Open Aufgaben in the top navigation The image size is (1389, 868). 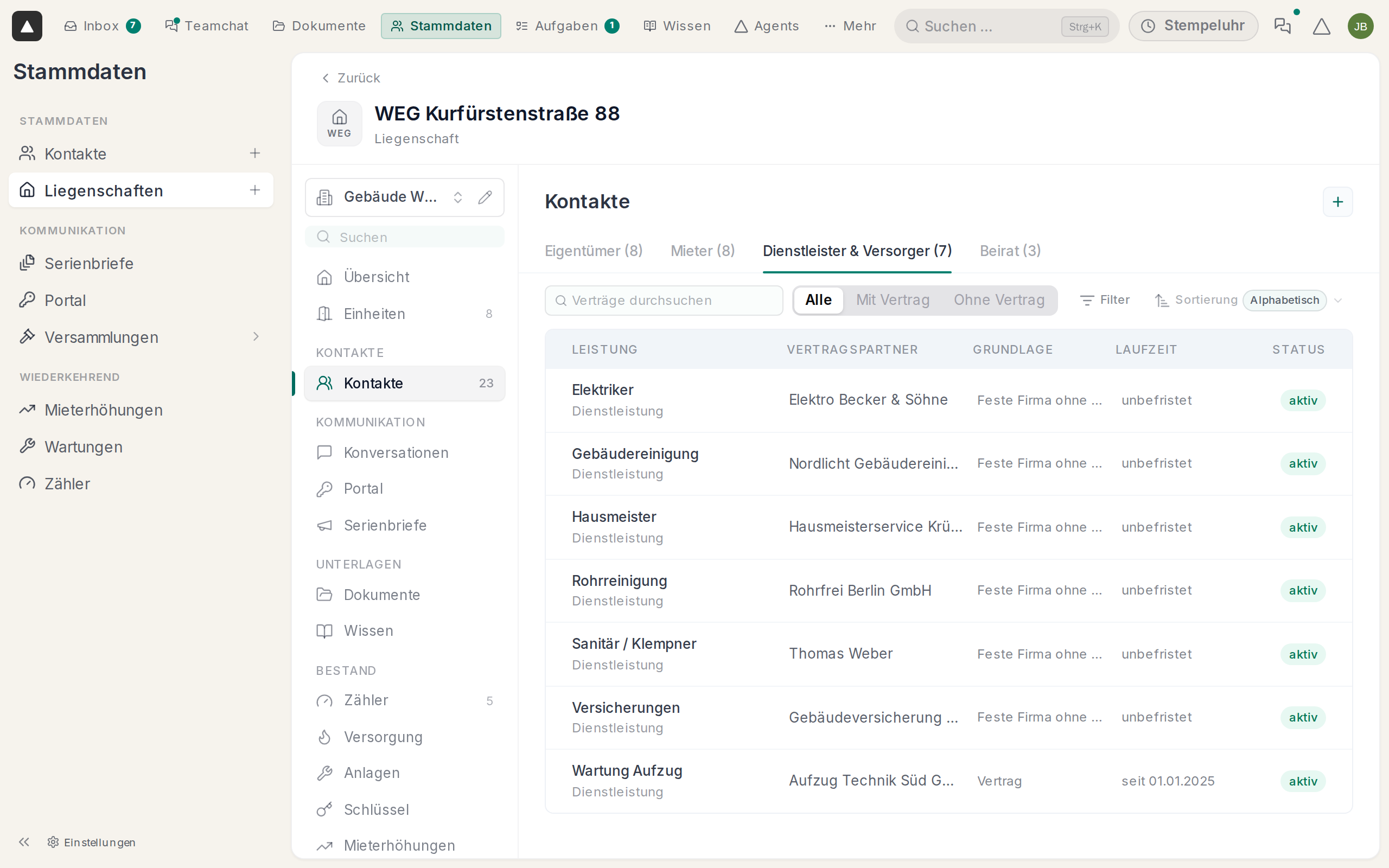567,26
